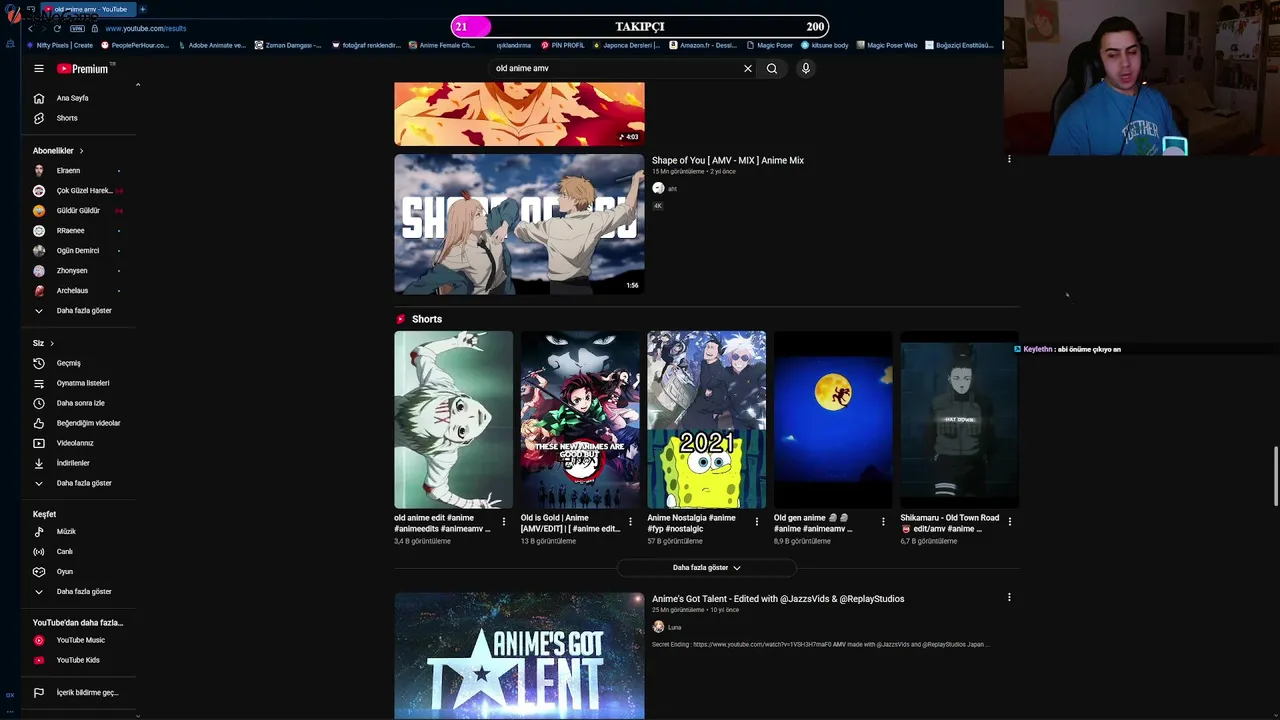
Task: Open three-dot menu for Old is Gold short
Action: pos(630,522)
